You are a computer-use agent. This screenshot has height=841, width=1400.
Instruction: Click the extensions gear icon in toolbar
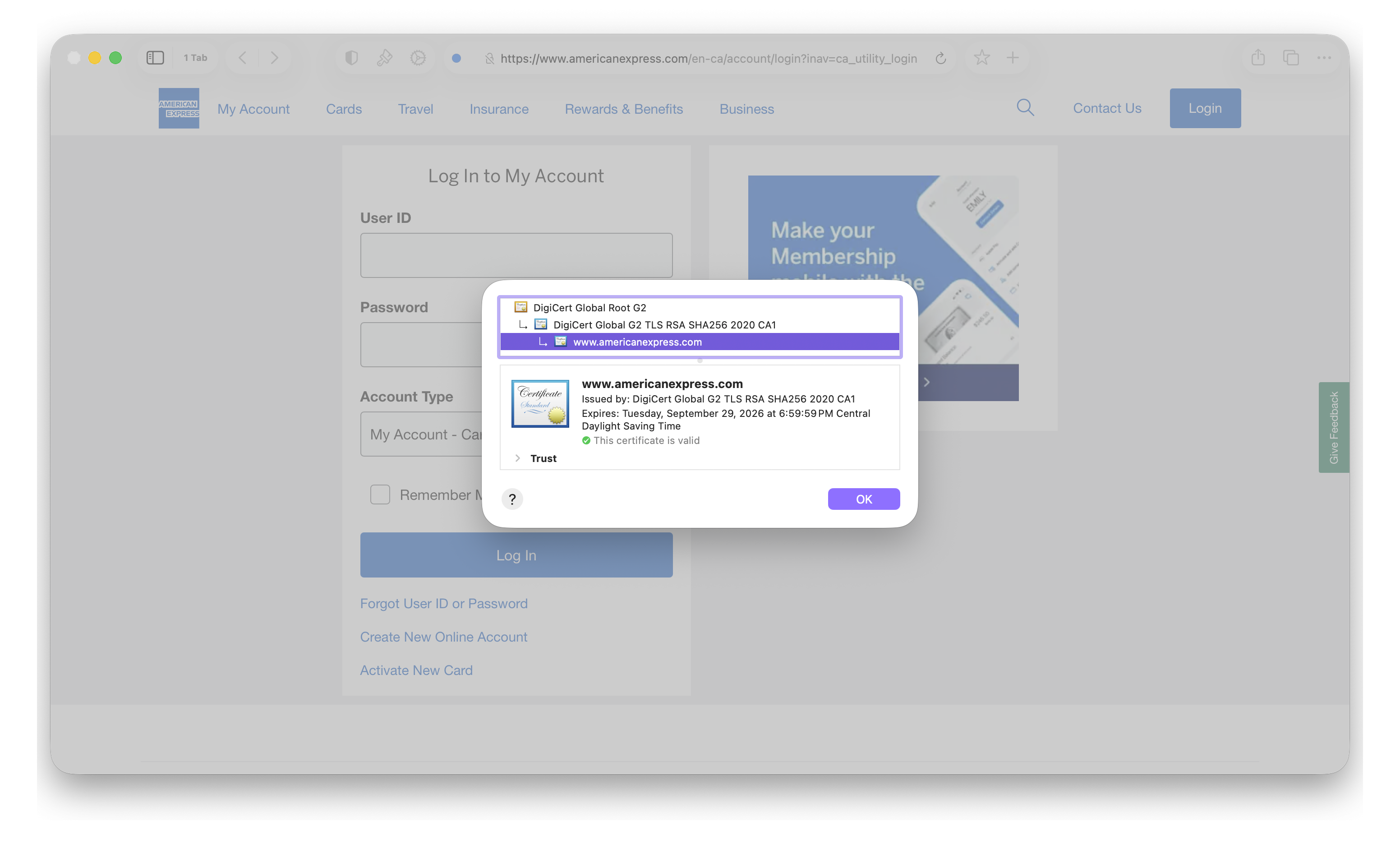418,58
